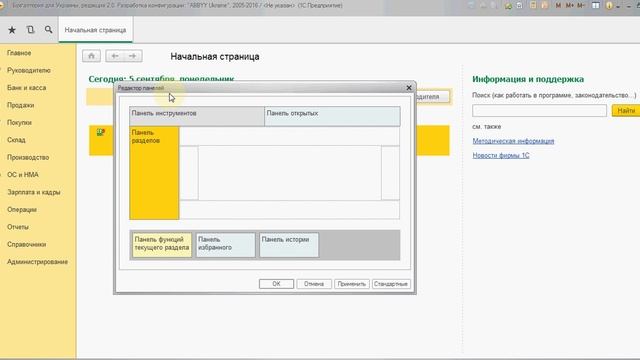This screenshot has height=360, width=640.
Task: Click yellow info icon in title bar
Action: (609, 6)
